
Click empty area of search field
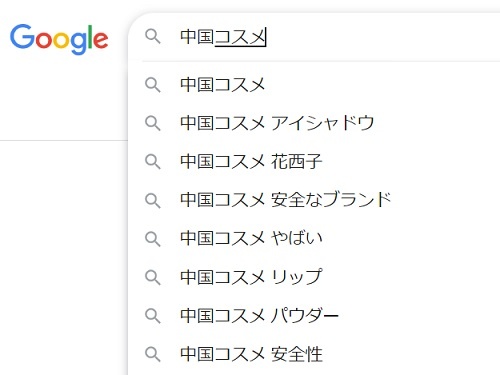coord(383,37)
